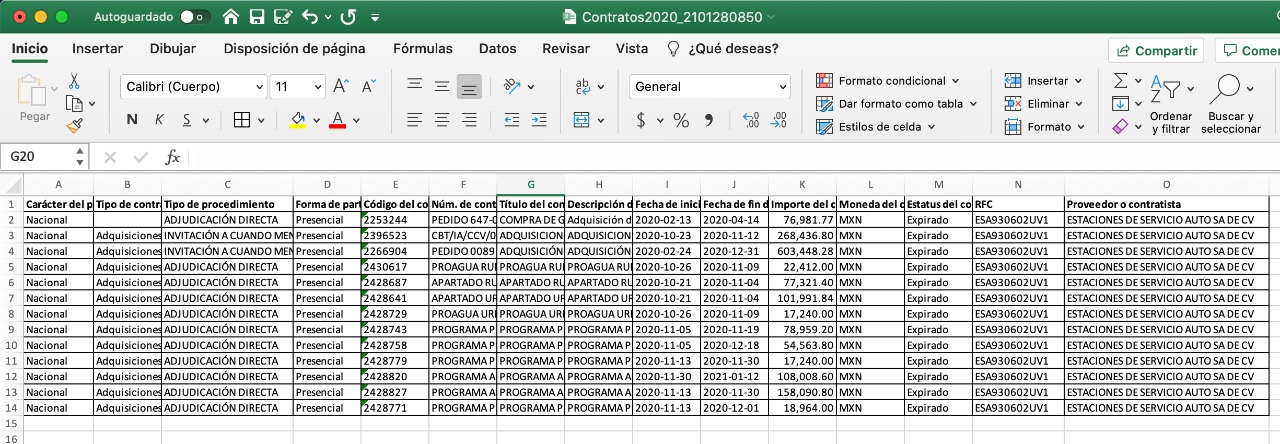
Task: Click the center text alignment icon
Action: 442,120
